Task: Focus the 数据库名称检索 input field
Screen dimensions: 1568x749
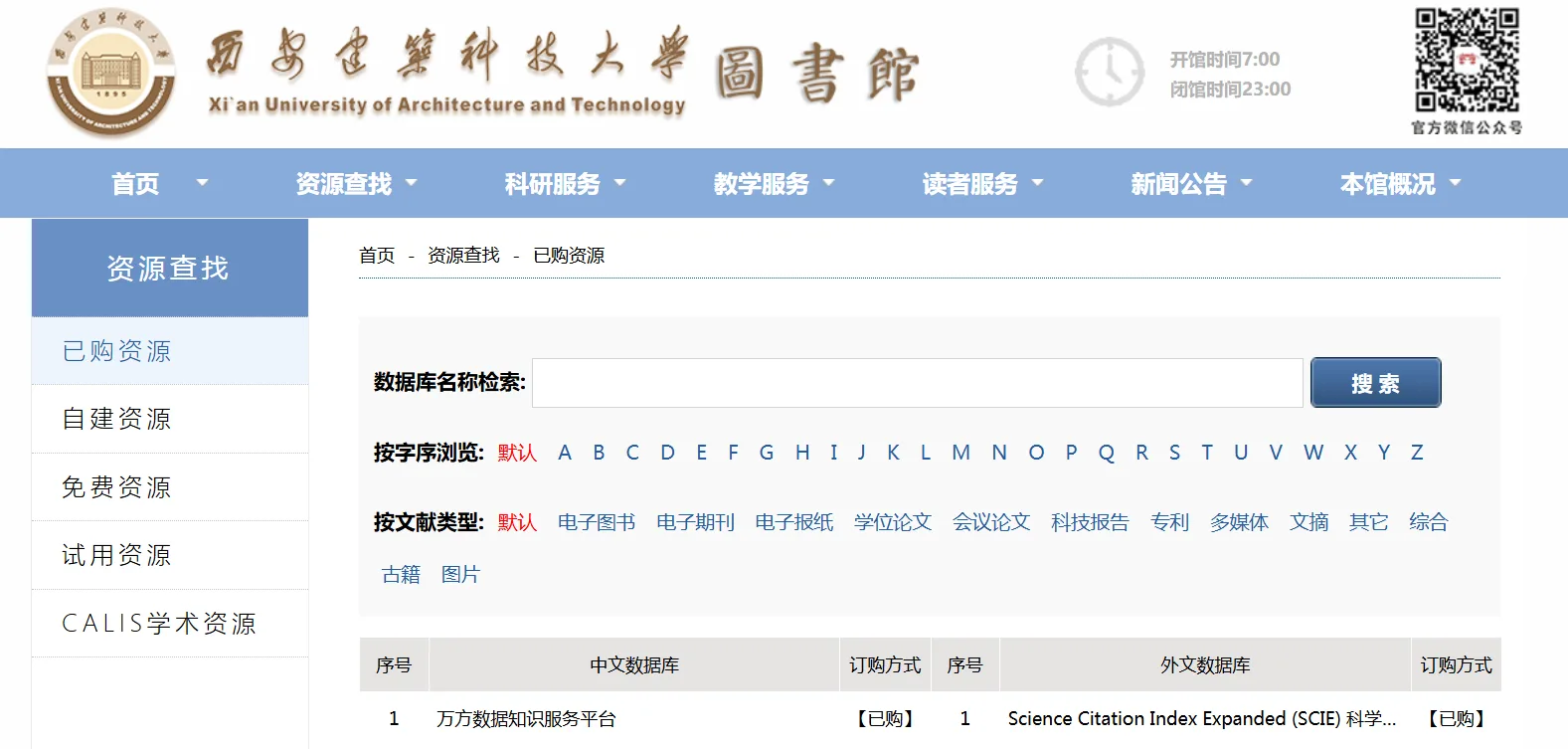Action: pyautogui.click(x=918, y=383)
